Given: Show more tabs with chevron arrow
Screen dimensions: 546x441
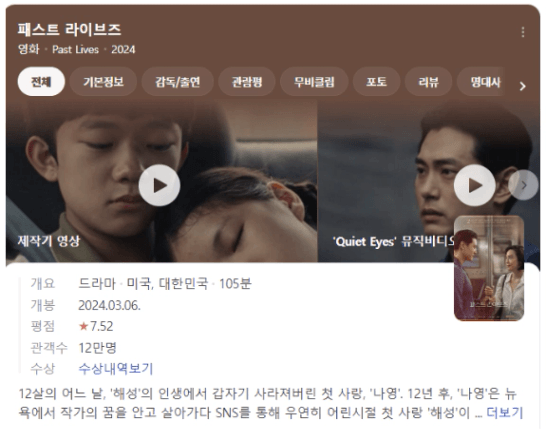Looking at the screenshot, I should [522, 86].
